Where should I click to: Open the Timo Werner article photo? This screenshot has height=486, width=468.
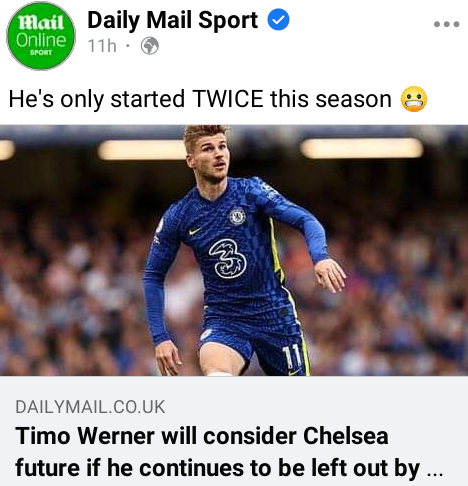click(234, 250)
